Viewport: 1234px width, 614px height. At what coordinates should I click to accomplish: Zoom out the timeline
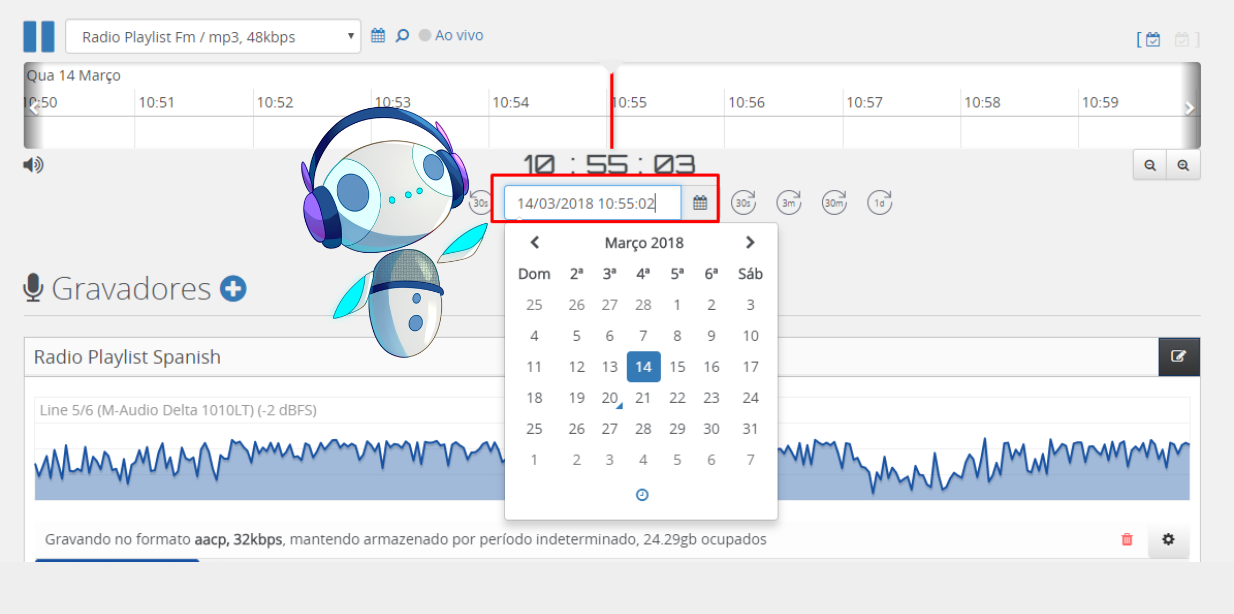pyautogui.click(x=1150, y=165)
